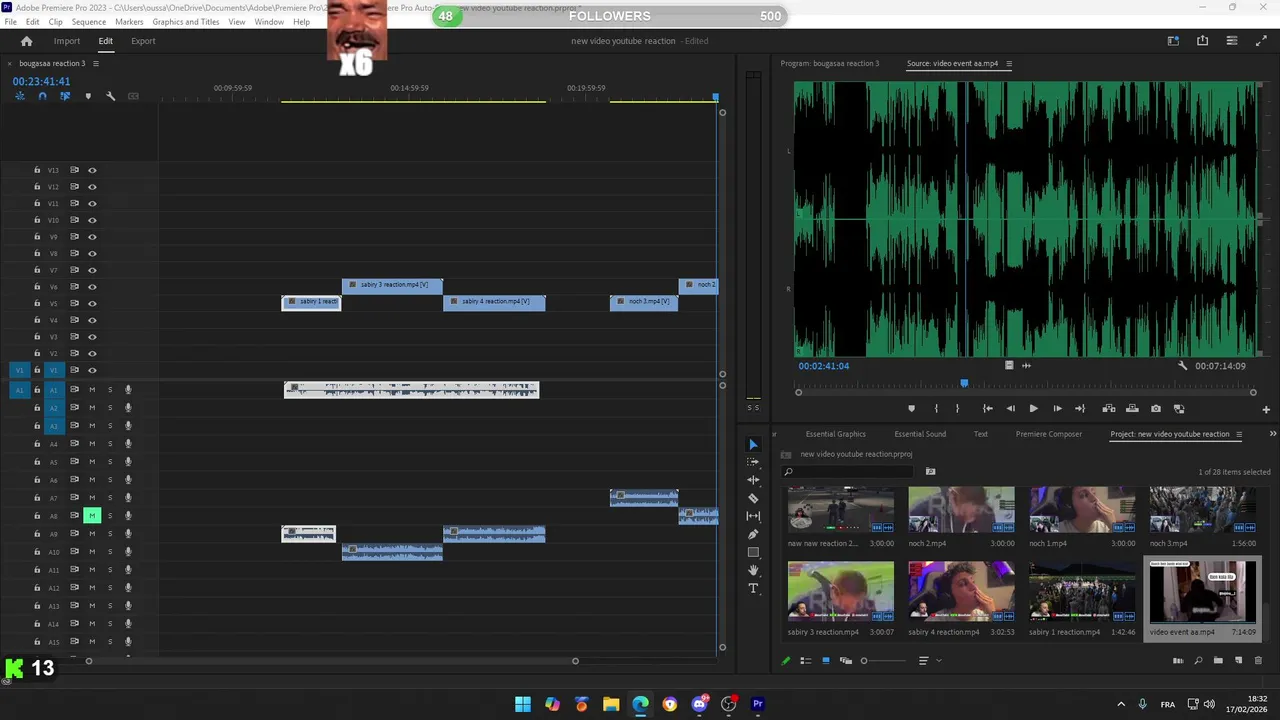Switch to Essential Graphics tab
The height and width of the screenshot is (720, 1280).
tap(836, 434)
